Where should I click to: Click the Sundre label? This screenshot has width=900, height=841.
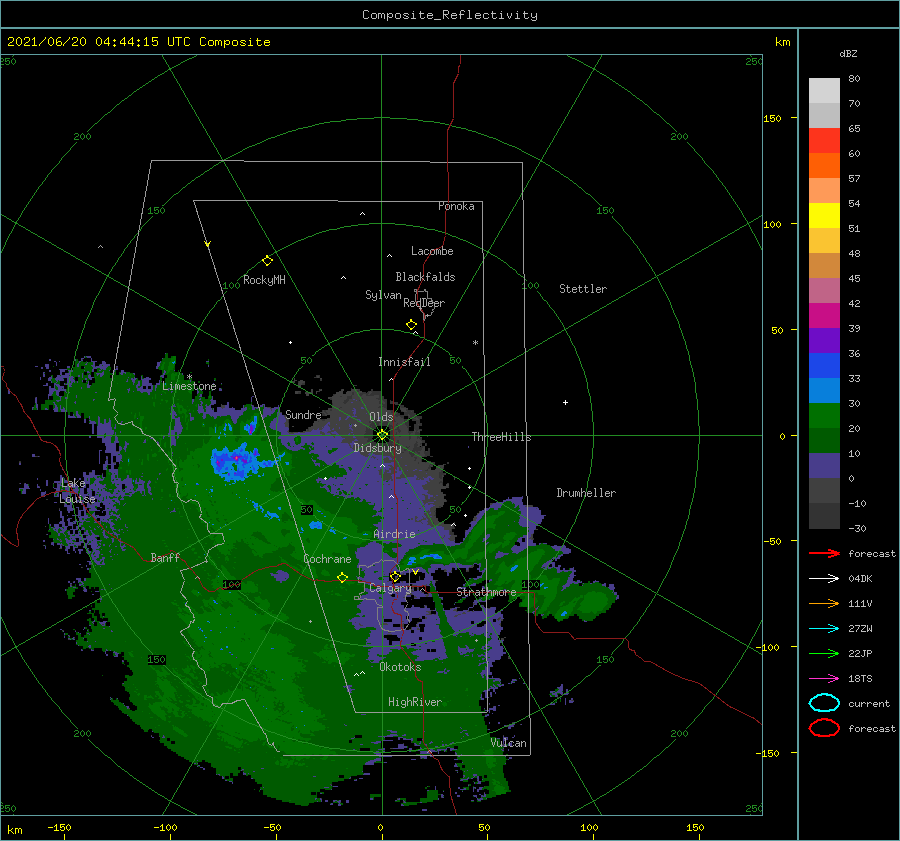(x=303, y=414)
